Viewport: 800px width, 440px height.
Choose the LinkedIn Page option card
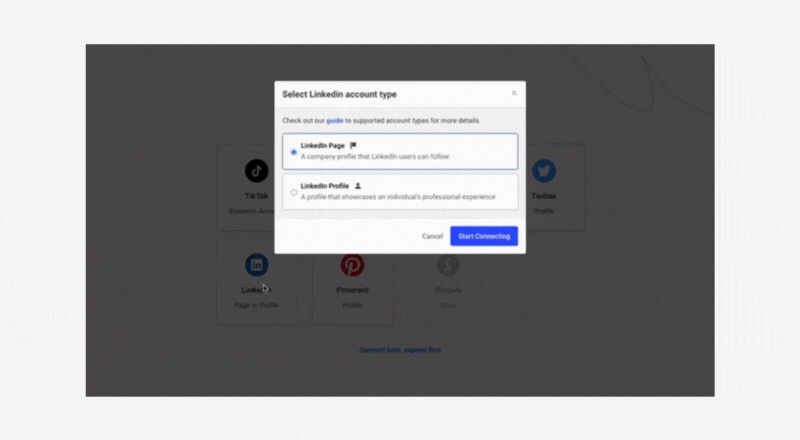pyautogui.click(x=400, y=152)
